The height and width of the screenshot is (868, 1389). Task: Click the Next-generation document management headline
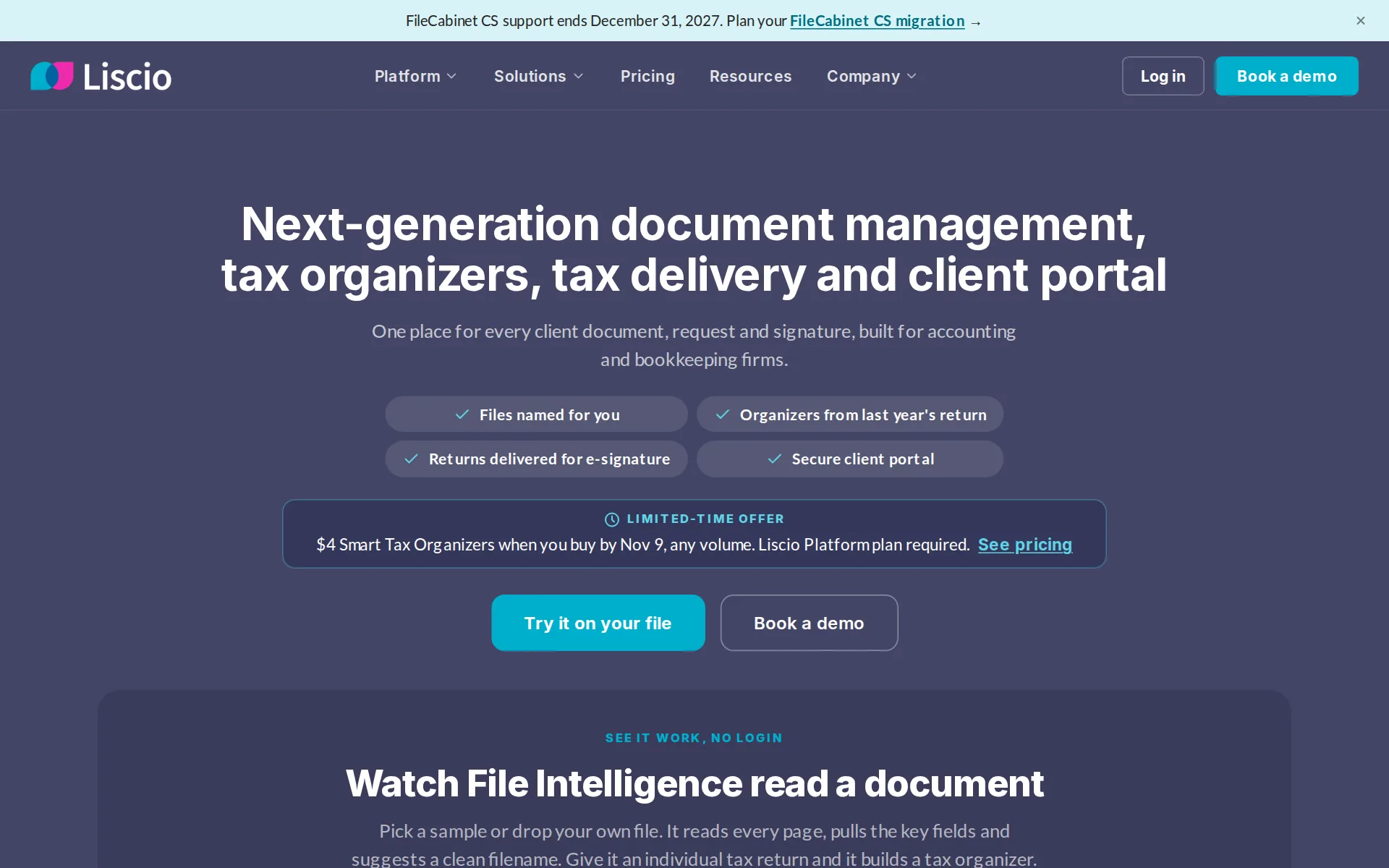(x=694, y=250)
